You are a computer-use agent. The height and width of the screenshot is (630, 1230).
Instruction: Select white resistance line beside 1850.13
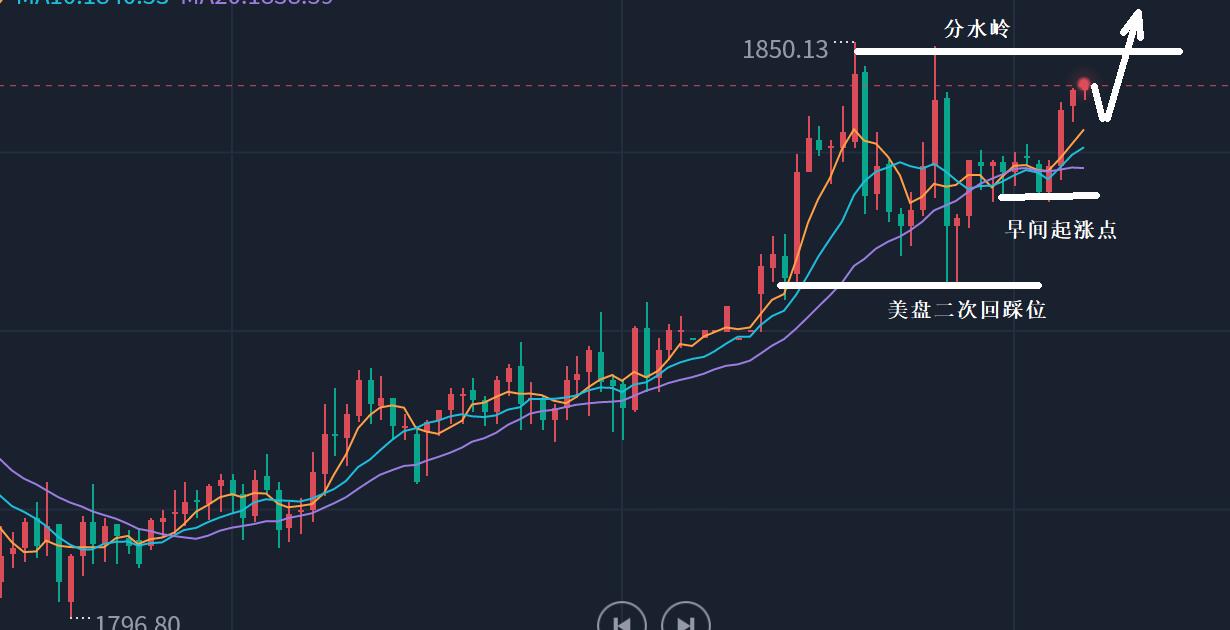pyautogui.click(x=1018, y=50)
